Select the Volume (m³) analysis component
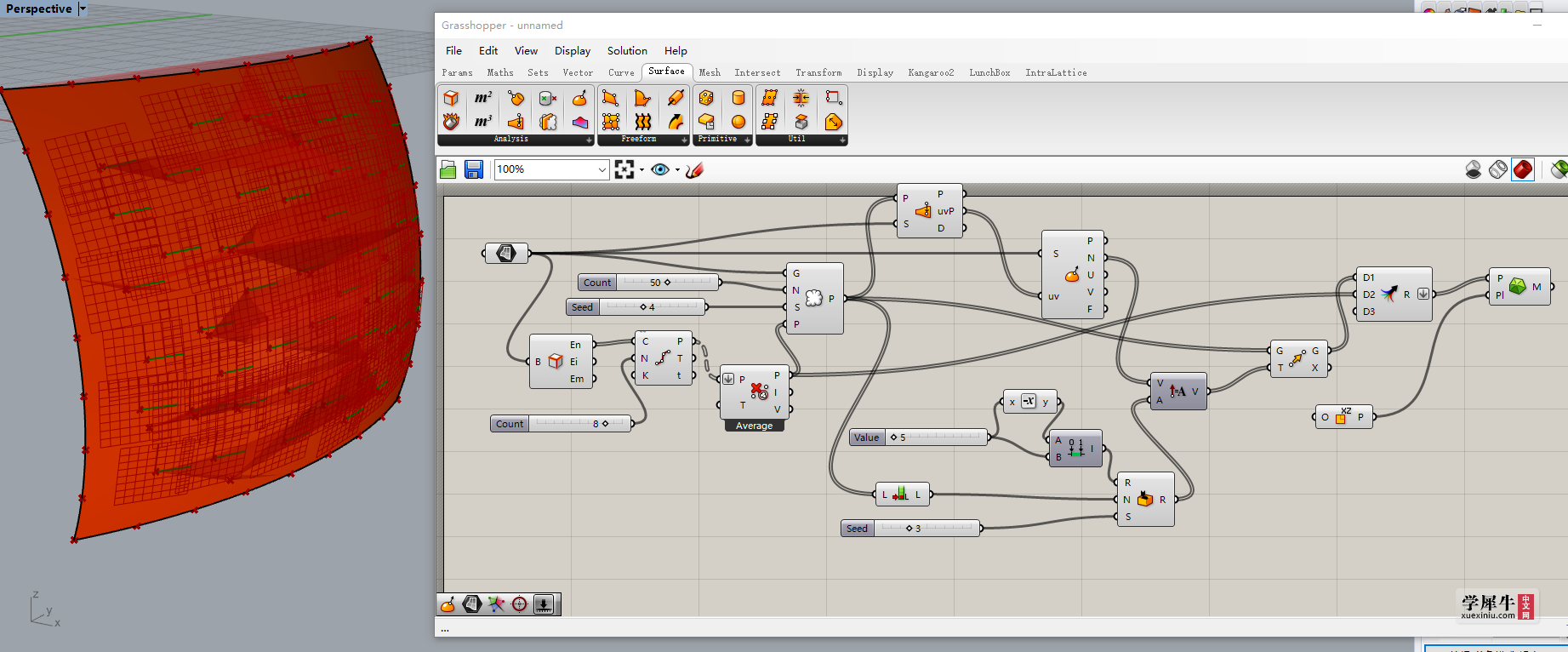The image size is (1568, 652). click(483, 122)
